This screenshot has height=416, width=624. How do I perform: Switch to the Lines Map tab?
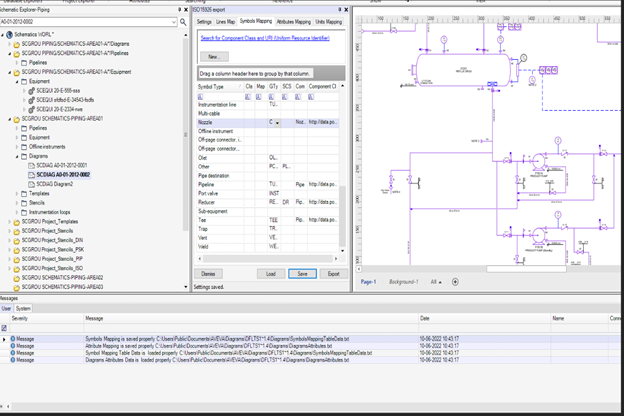click(x=225, y=22)
